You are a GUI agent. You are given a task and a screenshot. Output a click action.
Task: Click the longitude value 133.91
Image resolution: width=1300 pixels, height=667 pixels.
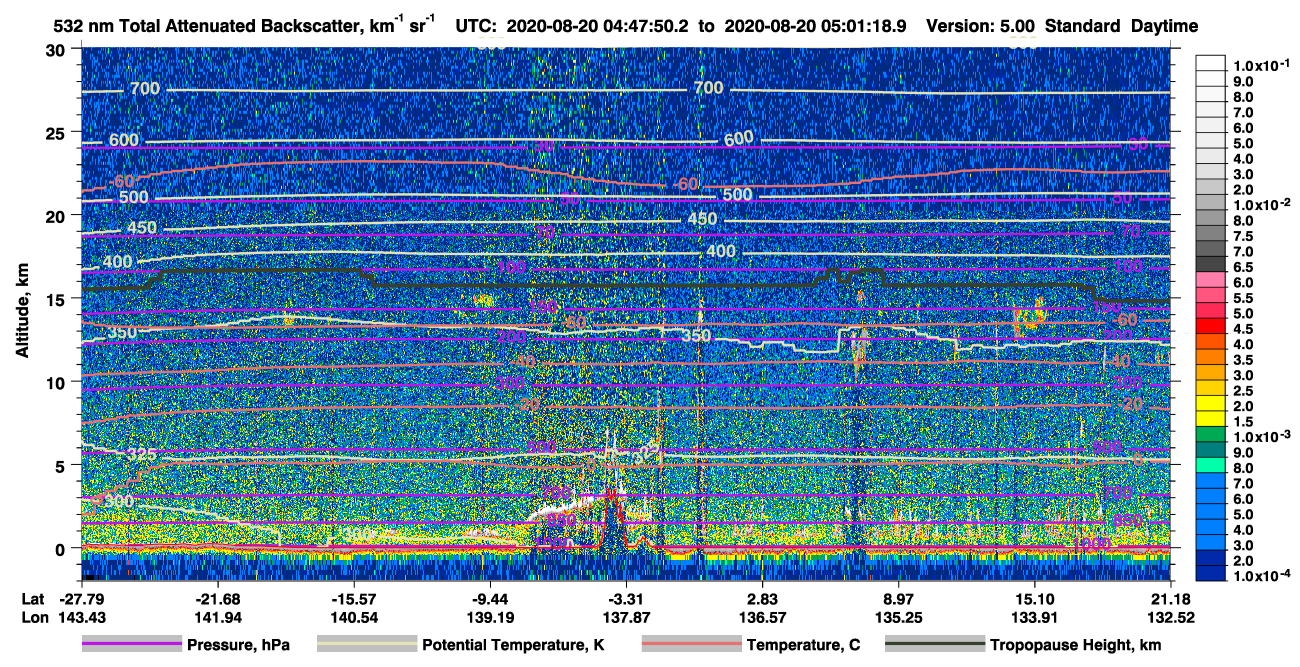[1034, 617]
